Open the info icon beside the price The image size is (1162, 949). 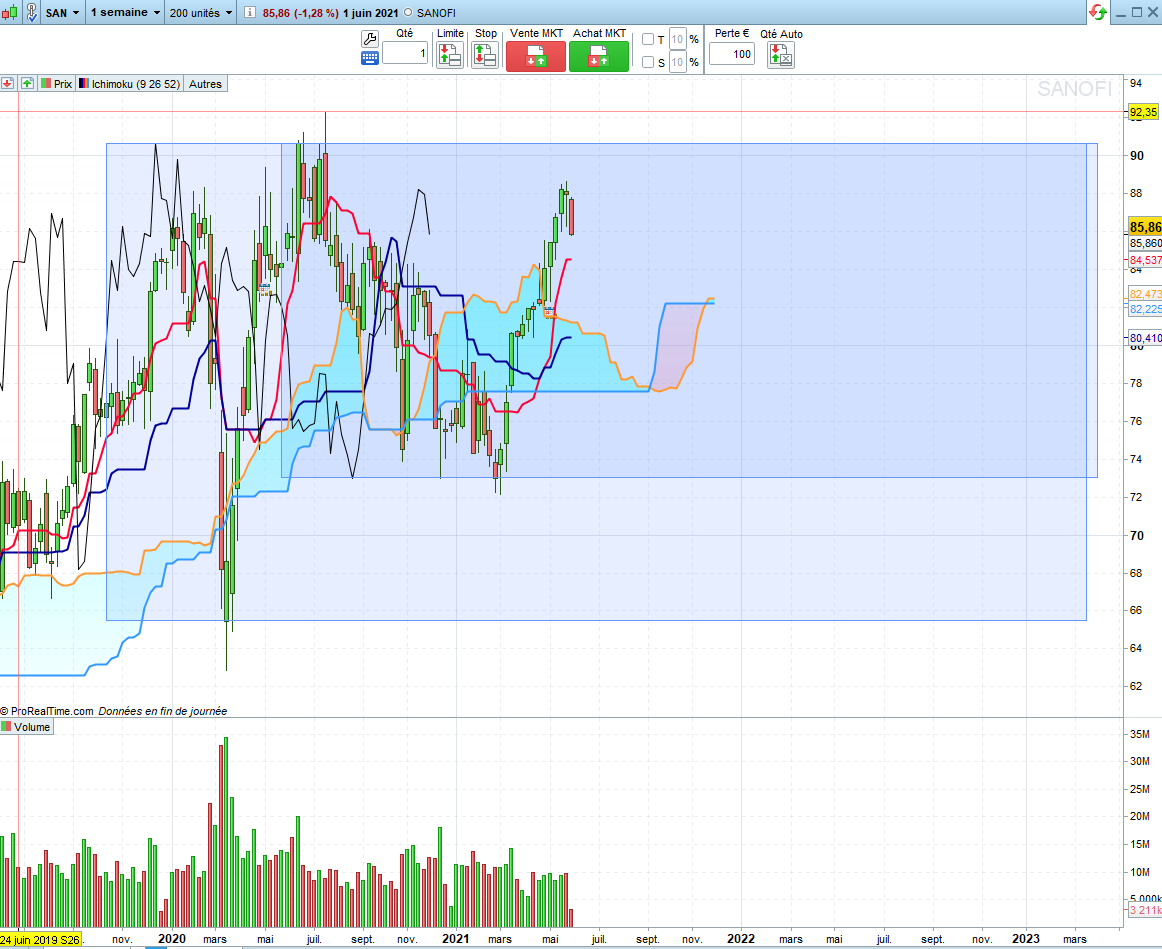pyautogui.click(x=250, y=13)
